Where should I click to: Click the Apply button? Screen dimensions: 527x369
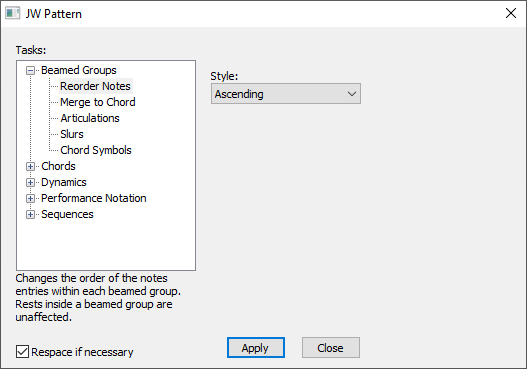pos(255,348)
